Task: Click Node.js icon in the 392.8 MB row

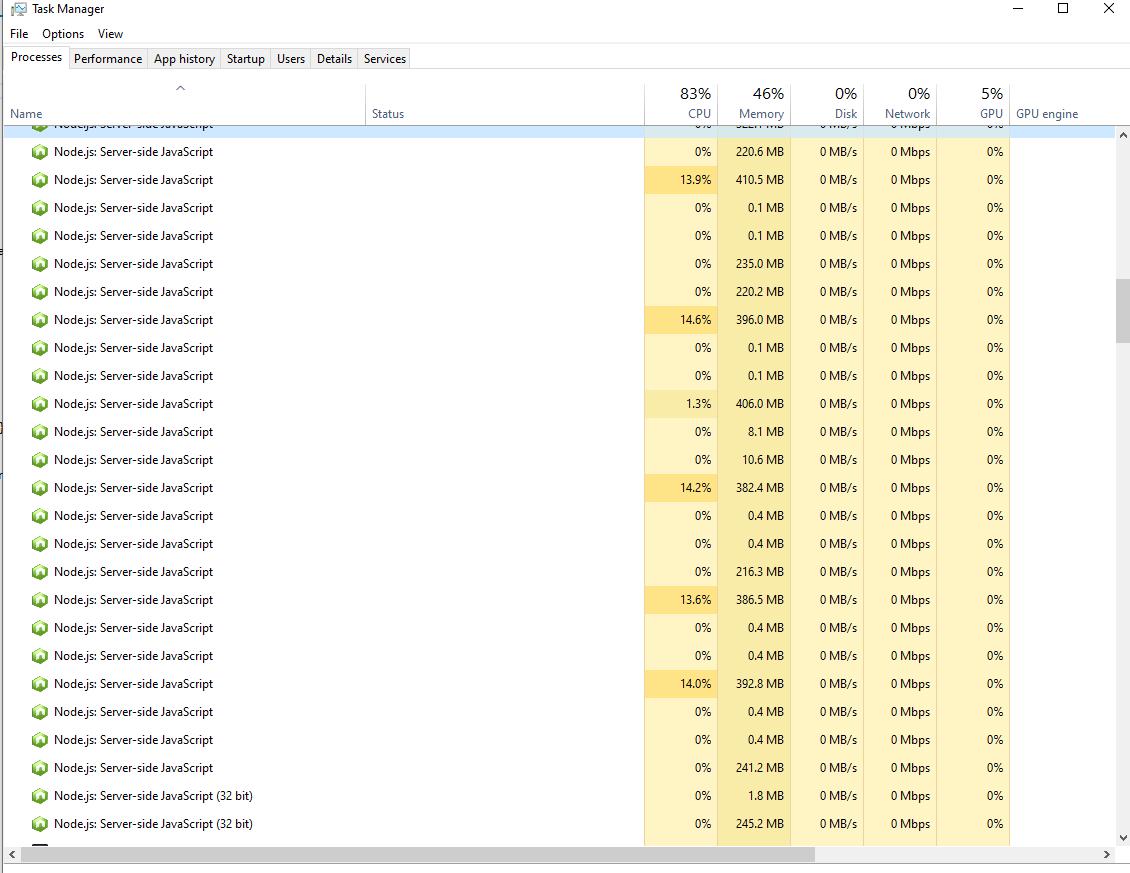Action: coord(40,684)
